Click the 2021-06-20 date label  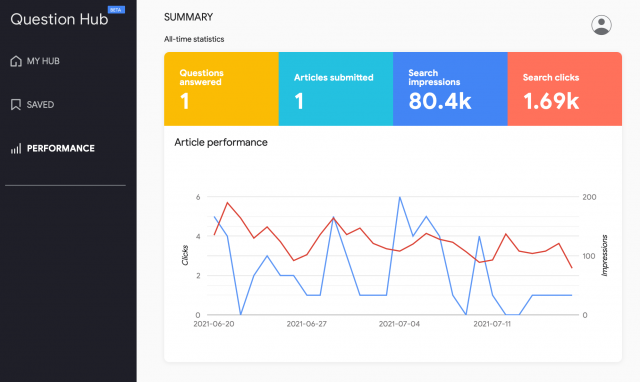pos(214,324)
